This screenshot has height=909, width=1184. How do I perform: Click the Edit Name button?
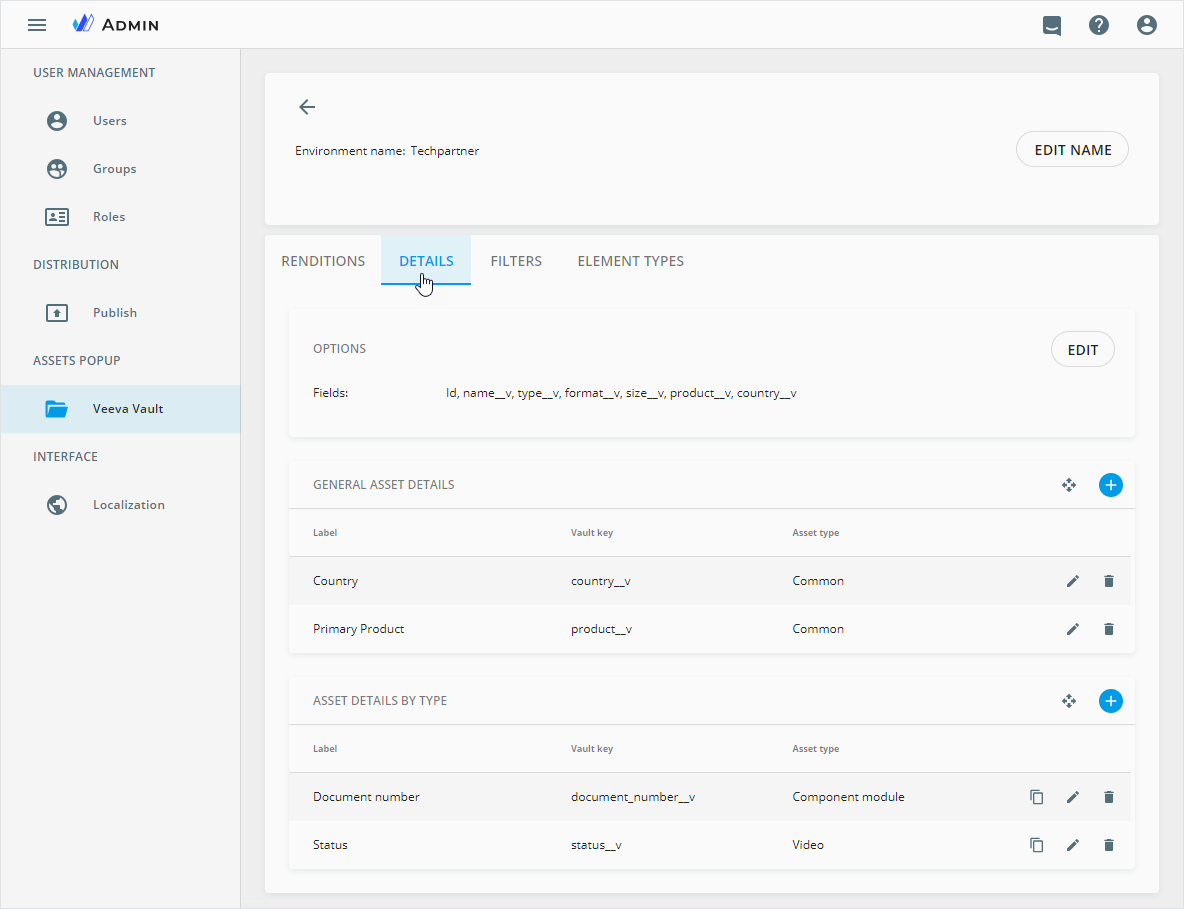[x=1072, y=150]
